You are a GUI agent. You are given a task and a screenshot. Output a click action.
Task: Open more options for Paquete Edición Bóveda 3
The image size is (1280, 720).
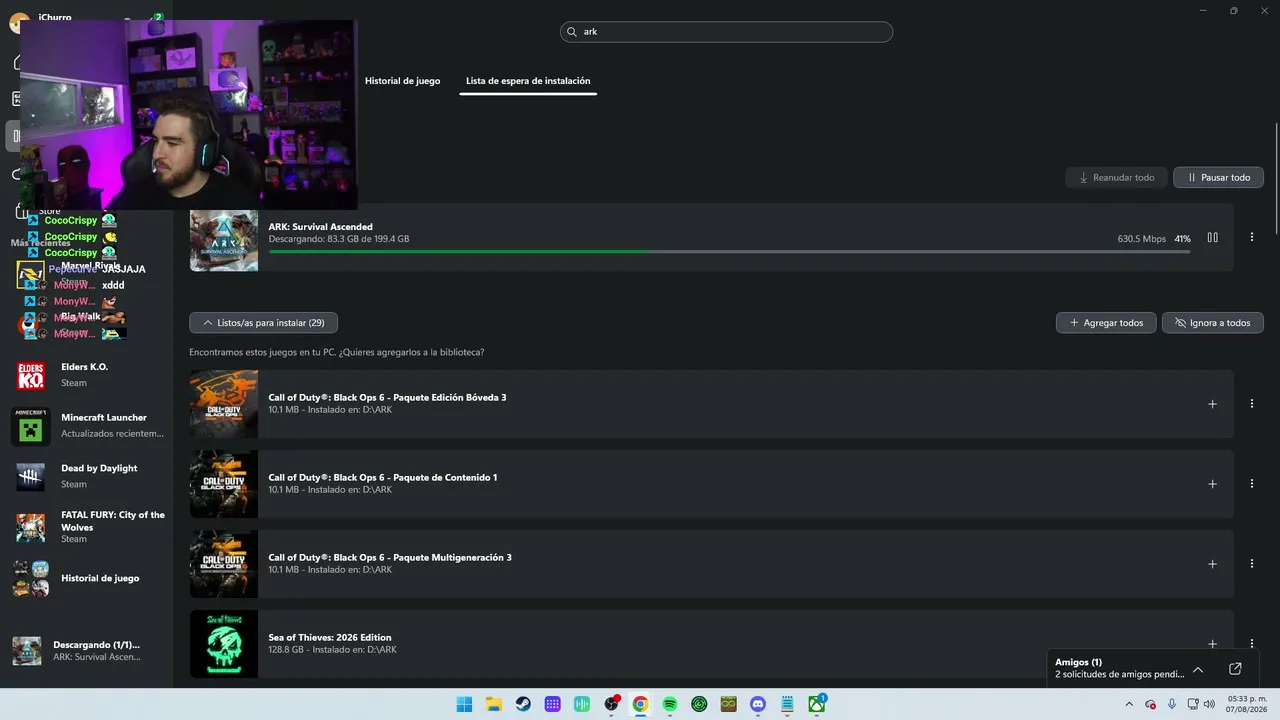point(1252,404)
